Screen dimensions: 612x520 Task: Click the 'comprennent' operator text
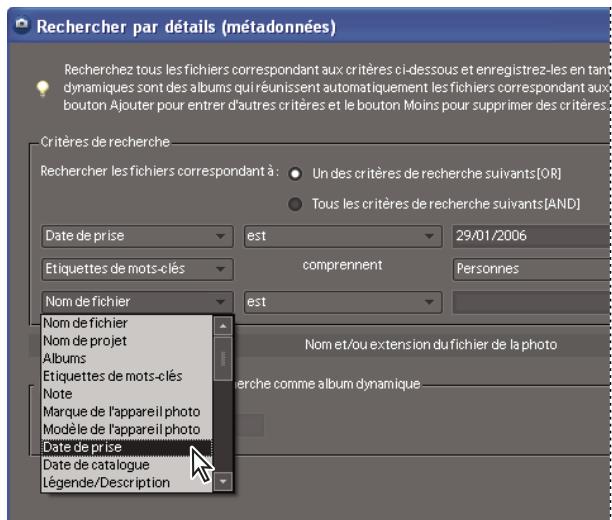342,265
